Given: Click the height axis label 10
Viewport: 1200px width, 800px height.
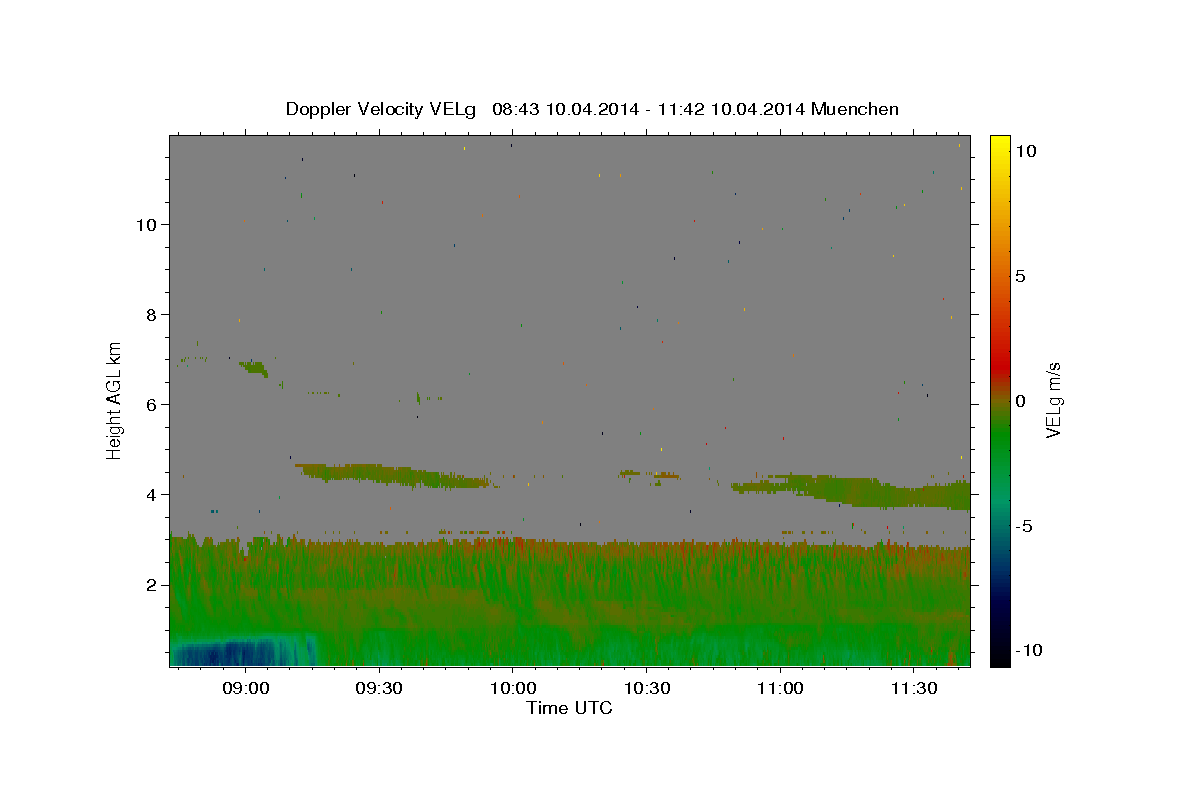Looking at the screenshot, I should (x=146, y=225).
